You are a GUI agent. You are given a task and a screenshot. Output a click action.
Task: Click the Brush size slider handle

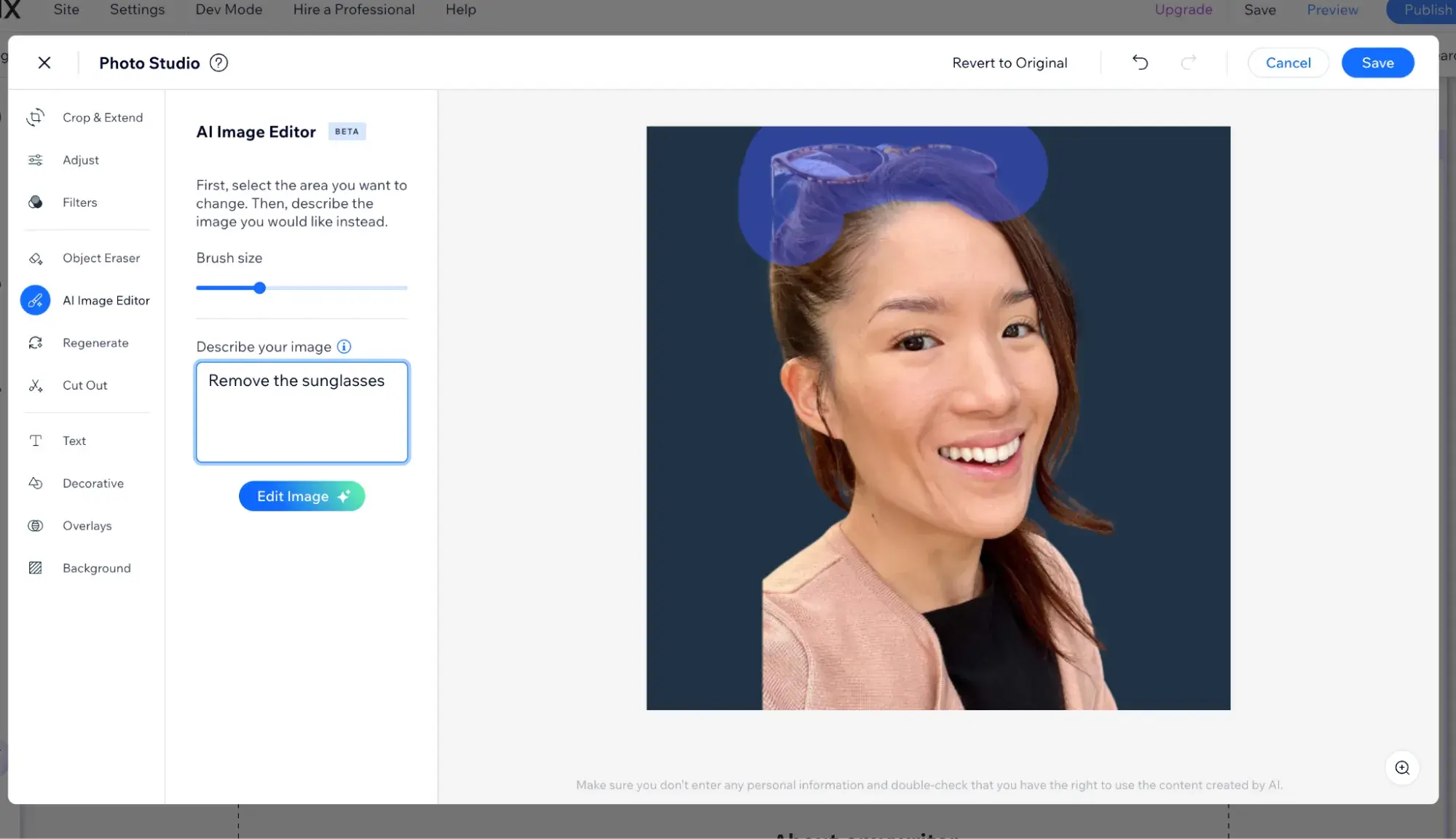259,288
